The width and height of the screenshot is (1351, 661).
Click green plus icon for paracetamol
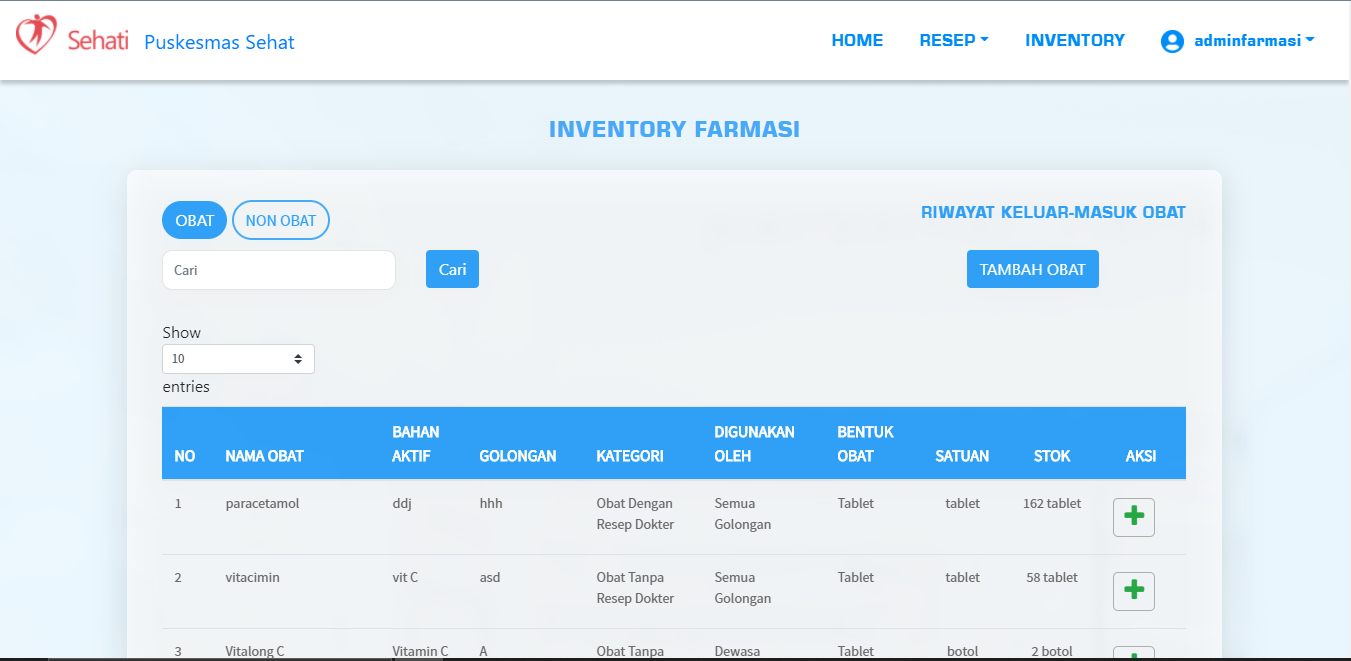[x=1133, y=517]
